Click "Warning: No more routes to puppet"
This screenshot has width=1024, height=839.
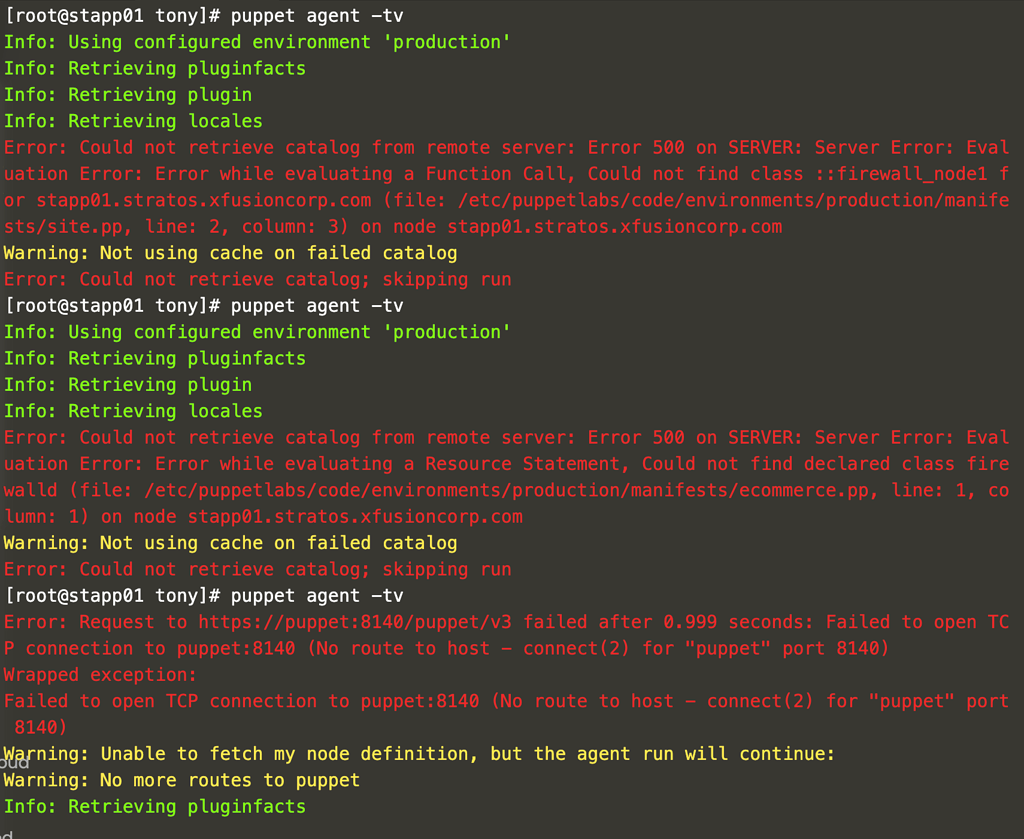[x=181, y=780]
